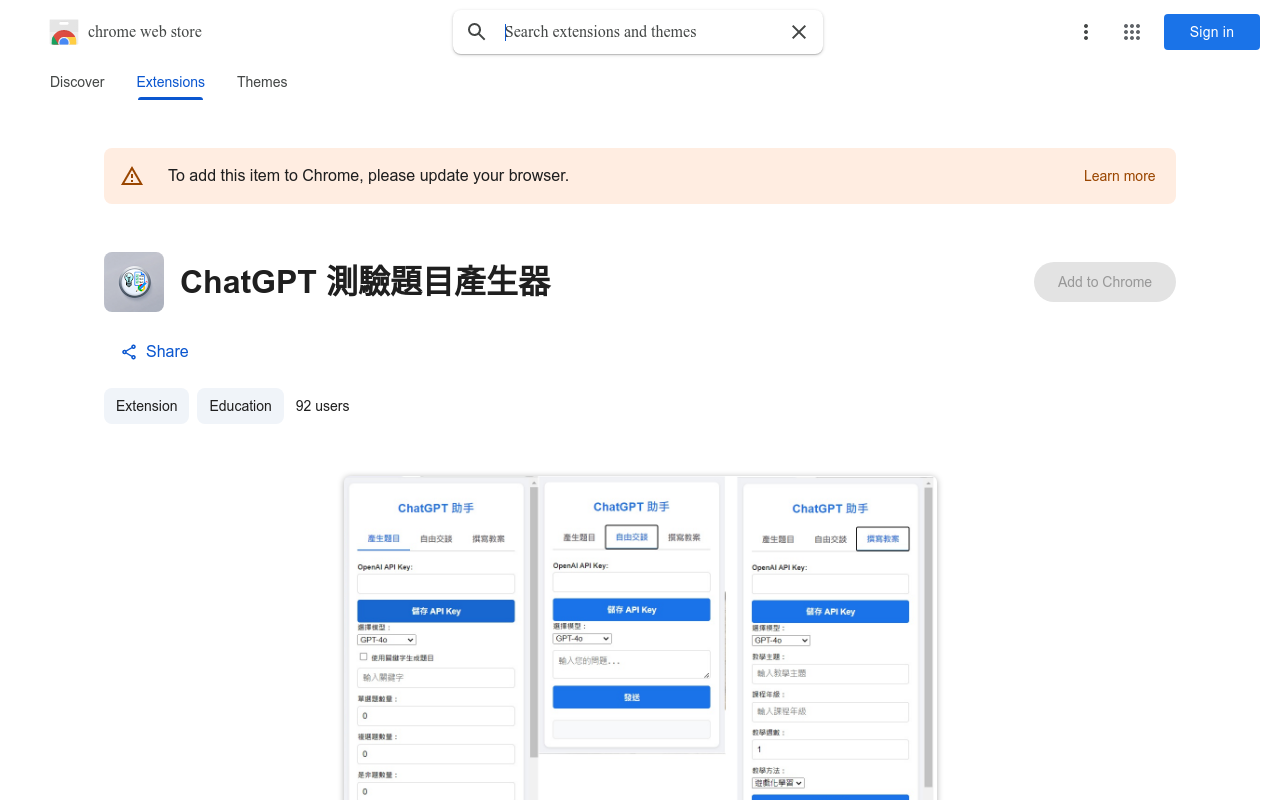
Task: Click the Sign in button
Action: coord(1212,32)
